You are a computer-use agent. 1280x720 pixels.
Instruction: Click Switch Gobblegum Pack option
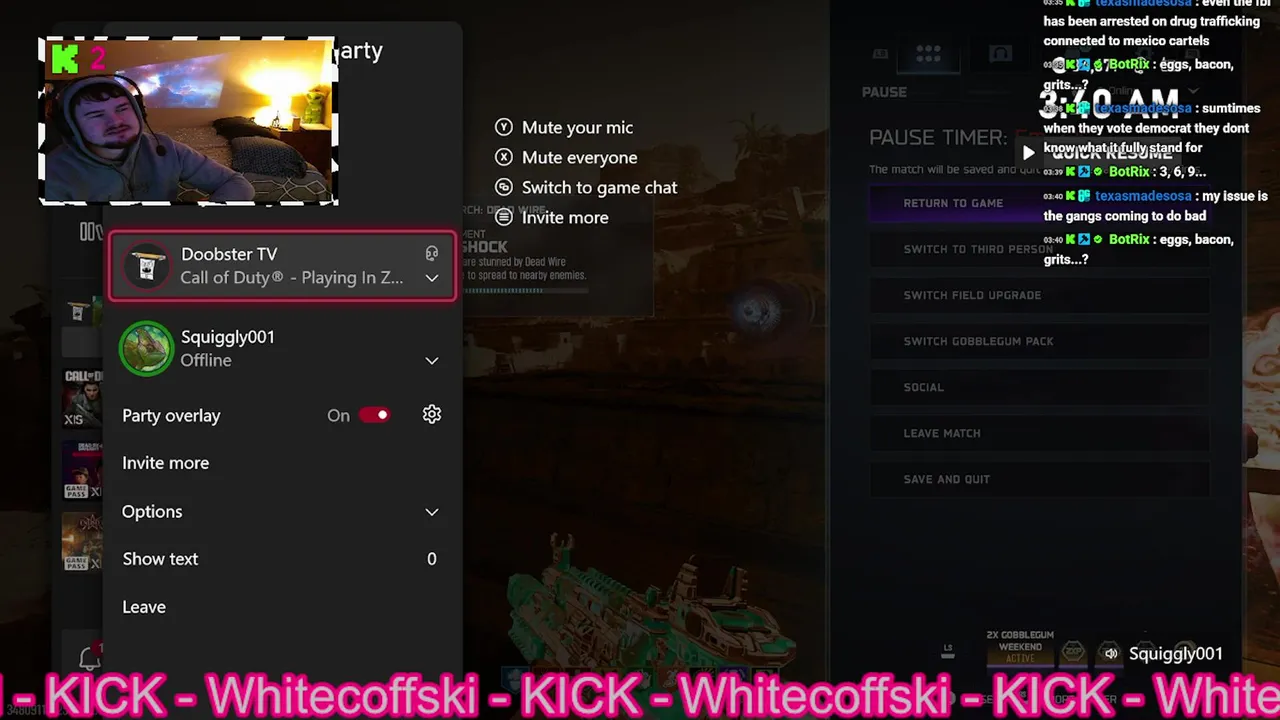tap(1040, 341)
